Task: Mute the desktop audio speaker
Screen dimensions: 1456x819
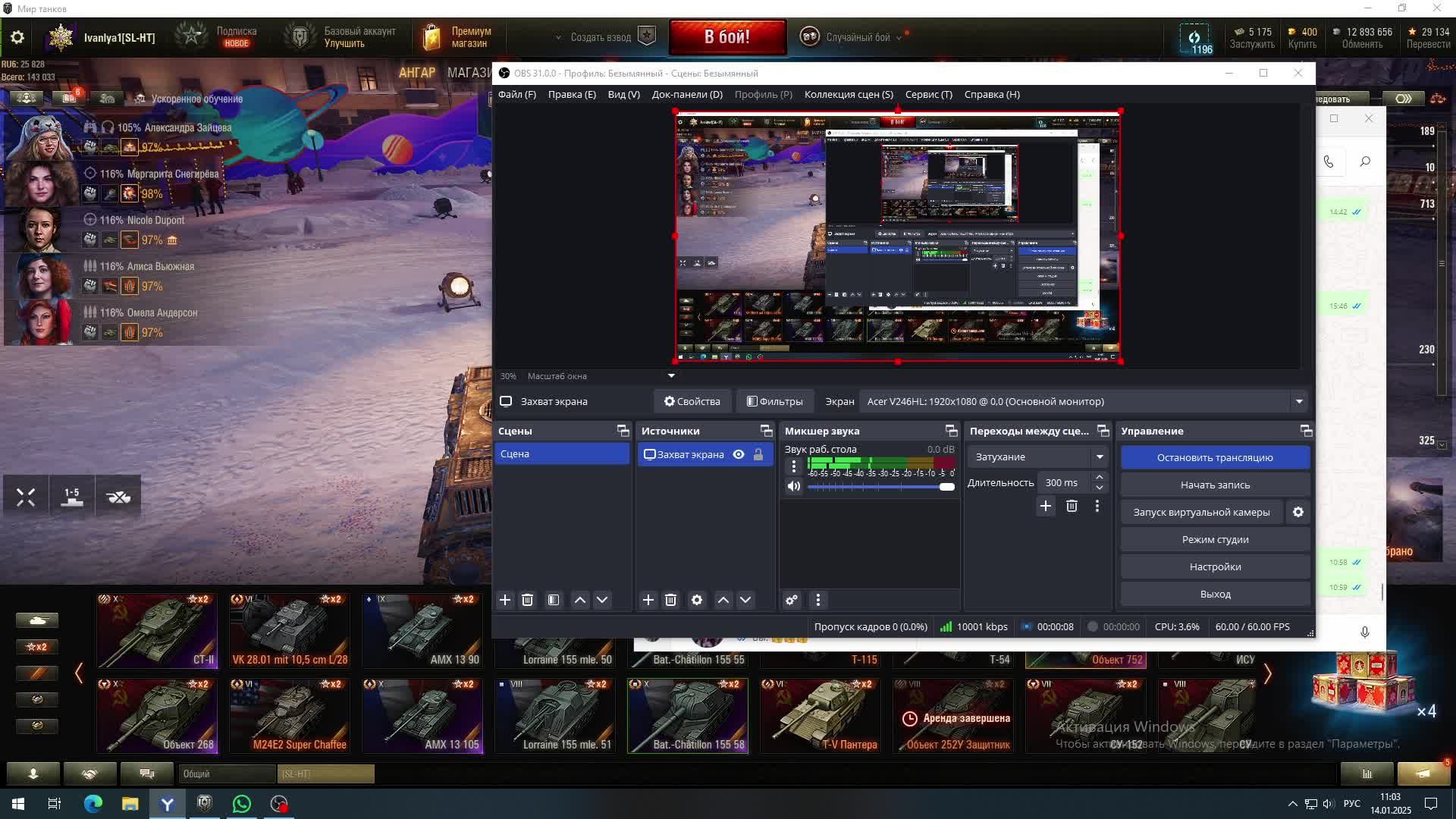Action: coord(794,486)
